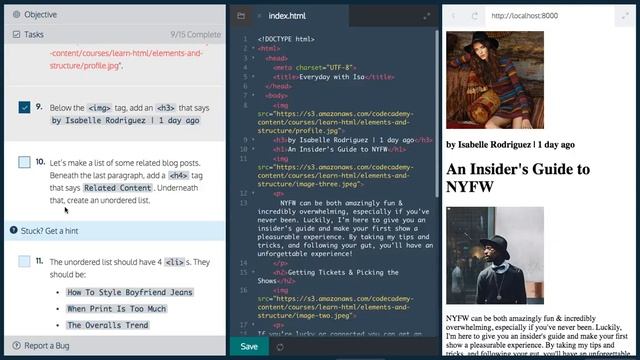Click the question icon next to Report a Bug
The image size is (640, 360).
tap(16, 345)
